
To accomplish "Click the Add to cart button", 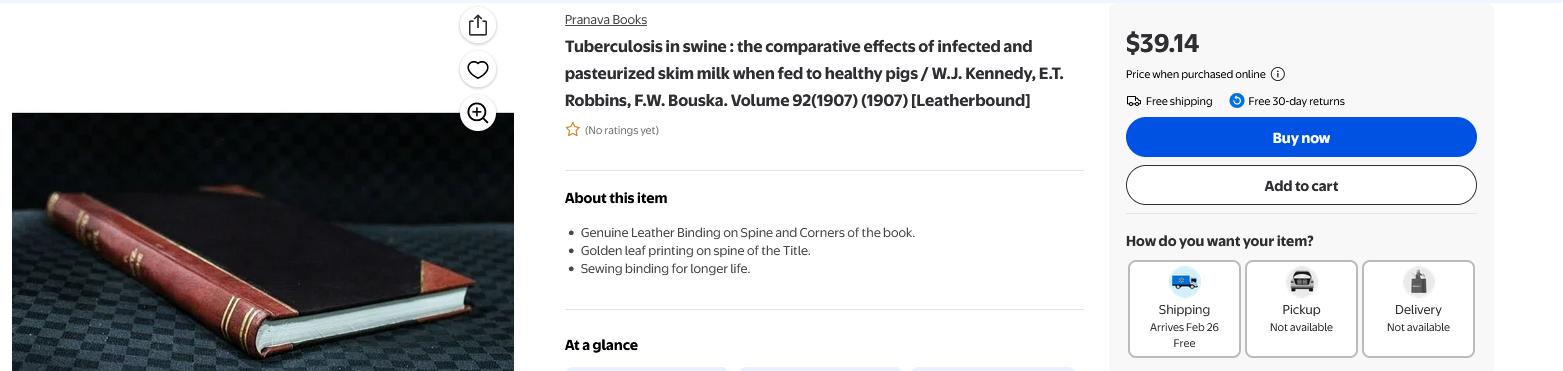I will (1301, 186).
